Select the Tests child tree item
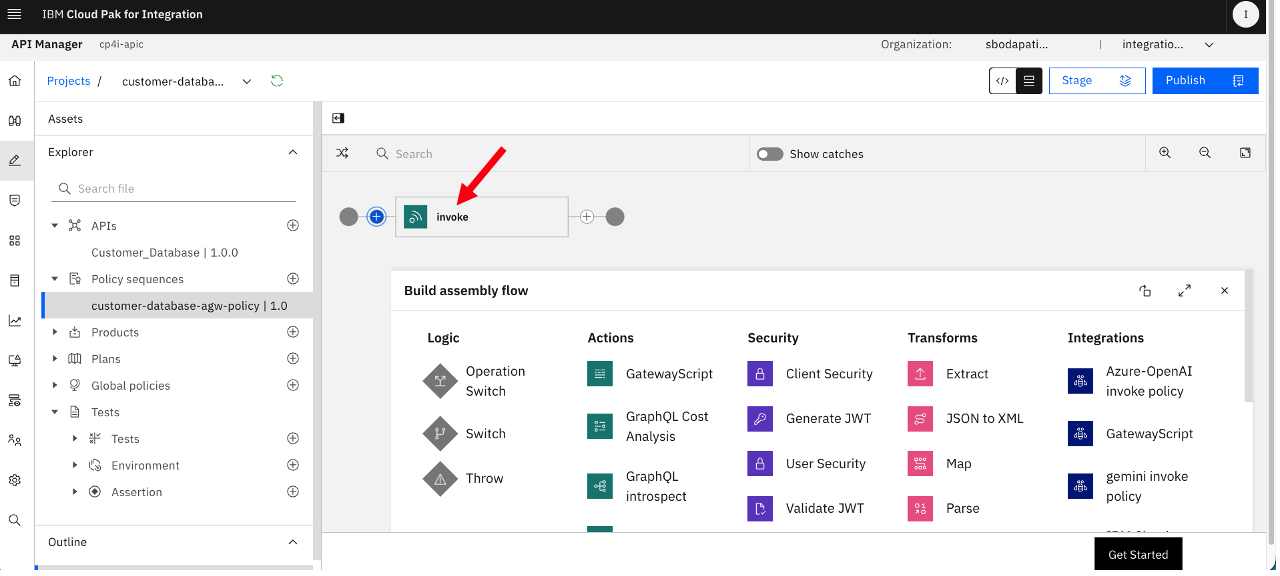This screenshot has height=576, width=1280. click(126, 439)
